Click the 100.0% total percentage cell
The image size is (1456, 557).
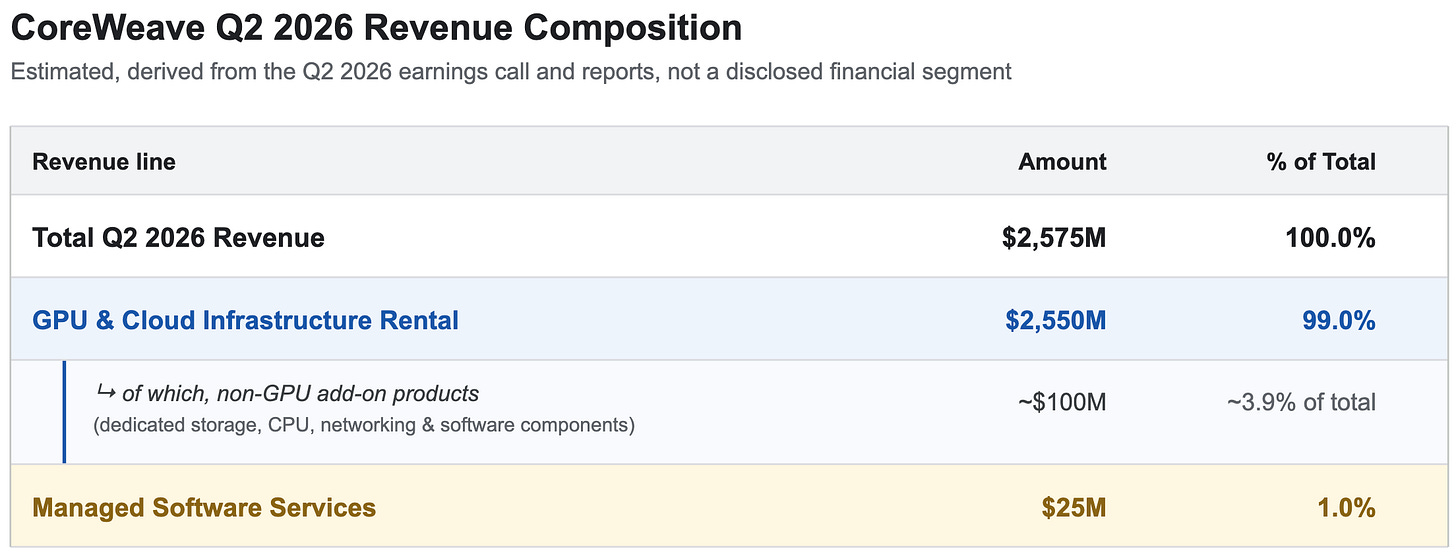click(x=1329, y=238)
